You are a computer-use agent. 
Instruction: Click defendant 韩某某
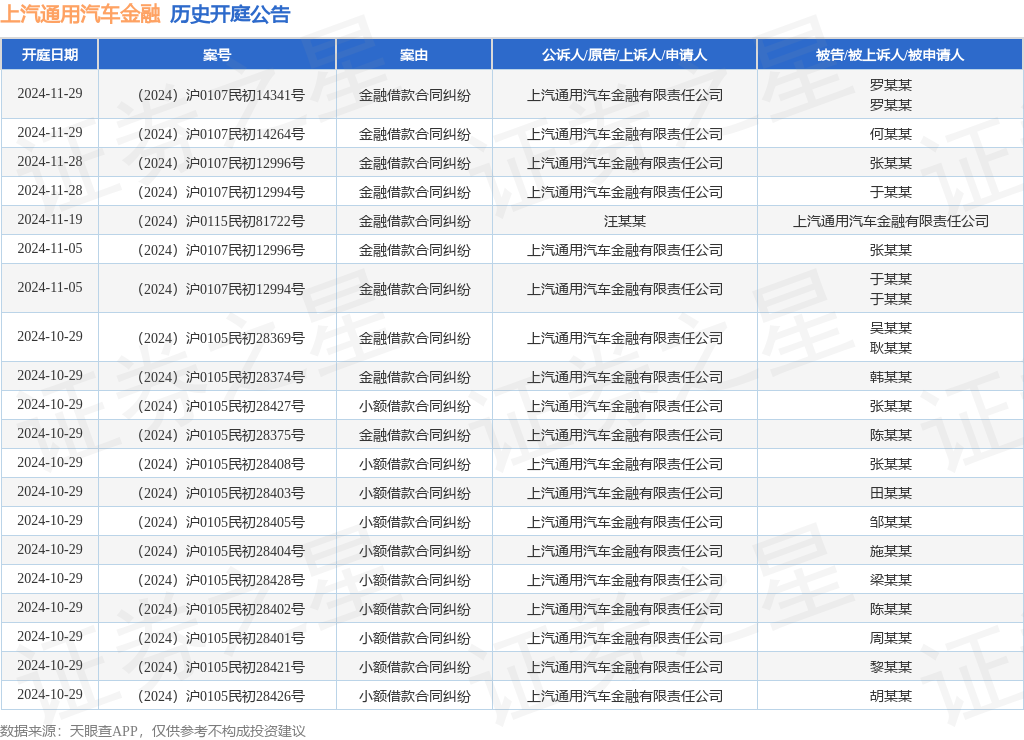pyautogui.click(x=890, y=378)
